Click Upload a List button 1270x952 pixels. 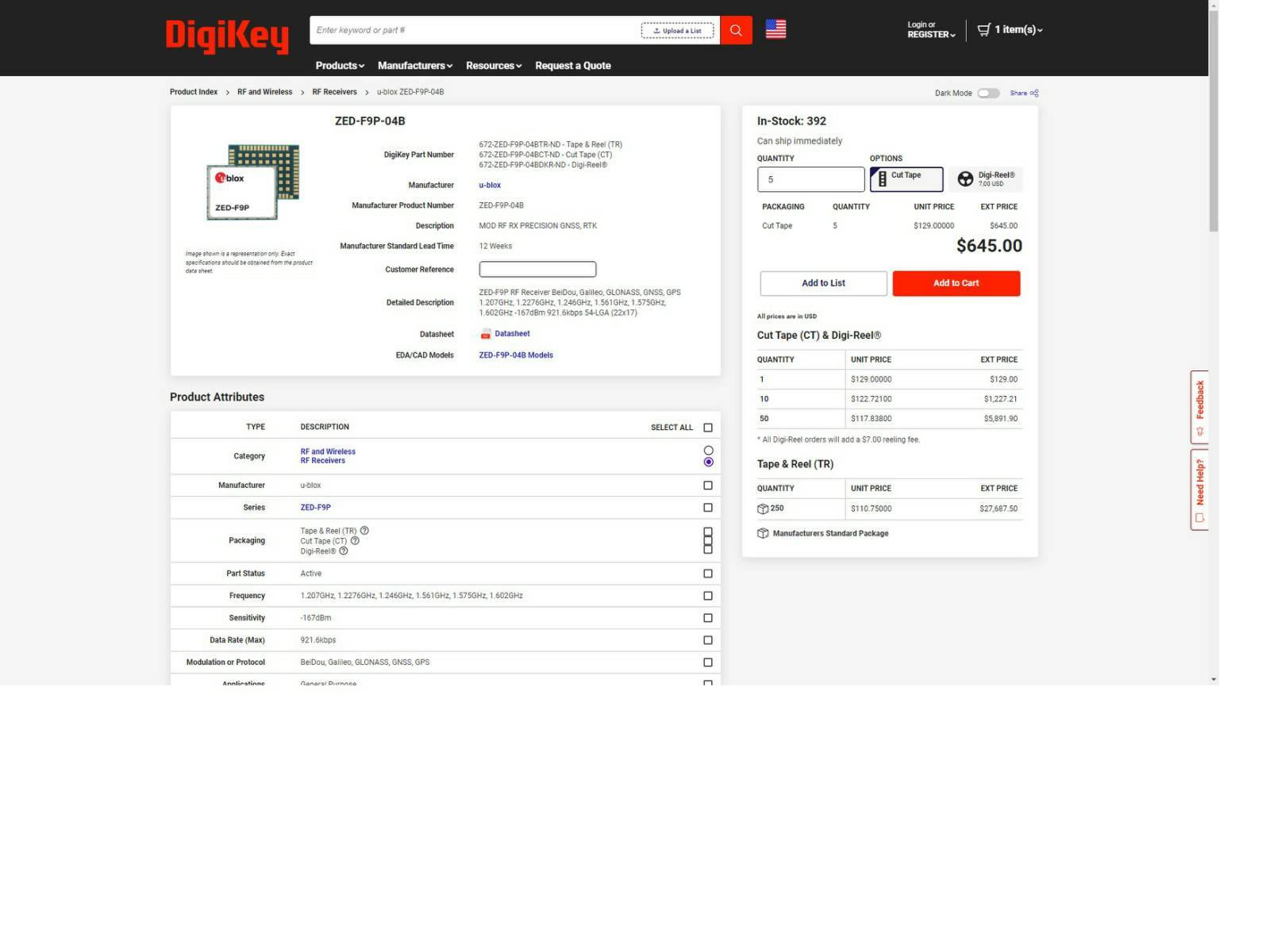click(x=677, y=31)
